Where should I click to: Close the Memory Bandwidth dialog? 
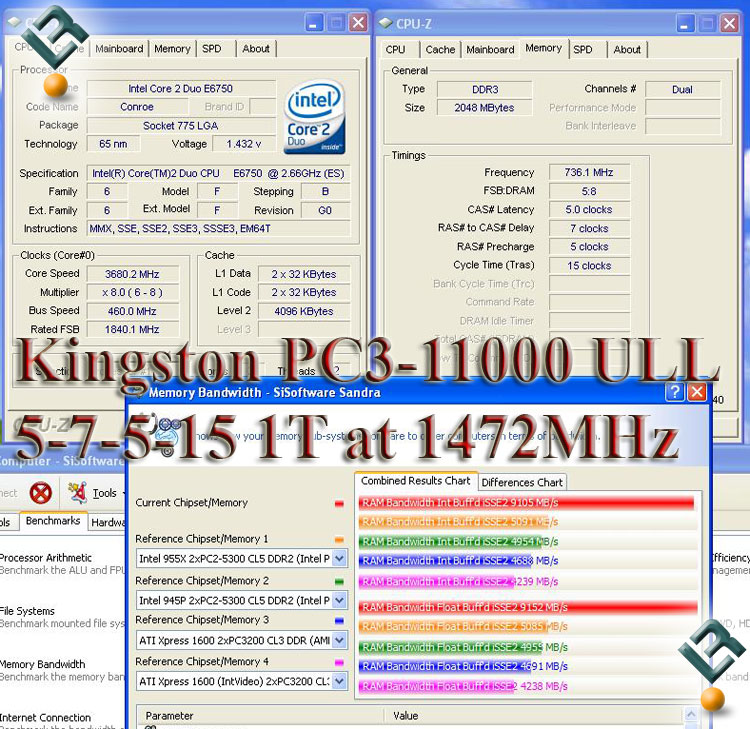coord(697,392)
